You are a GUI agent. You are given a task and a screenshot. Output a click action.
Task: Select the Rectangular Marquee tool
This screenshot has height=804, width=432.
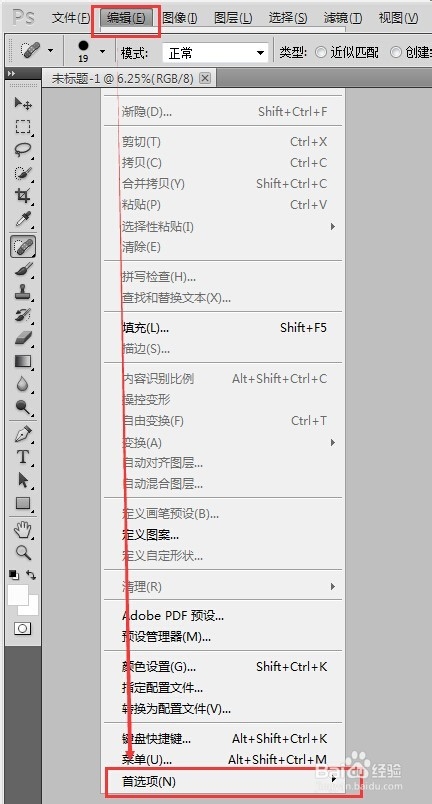(x=23, y=127)
